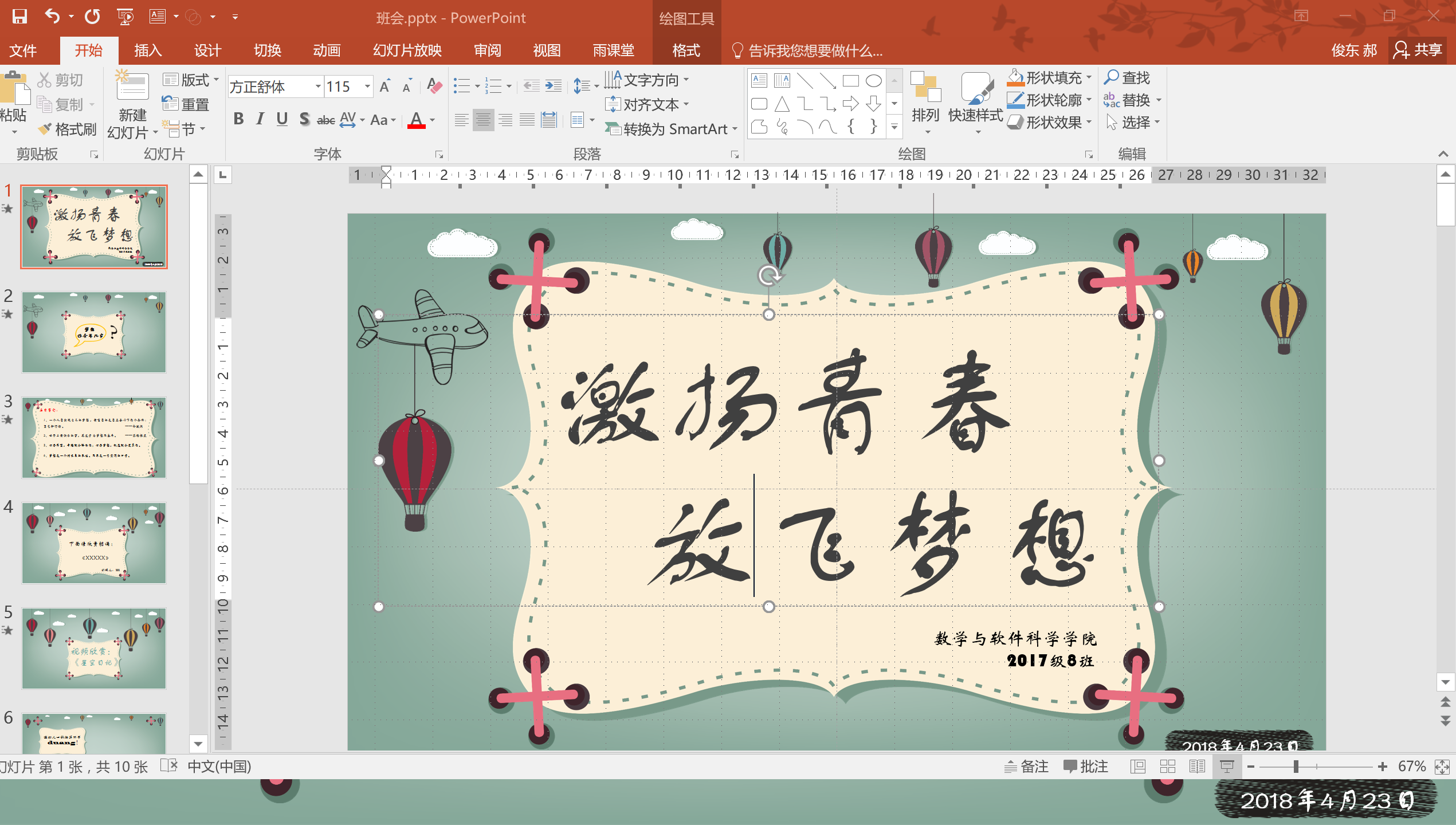
Task: Click the clear formatting eraser icon
Action: point(435,87)
